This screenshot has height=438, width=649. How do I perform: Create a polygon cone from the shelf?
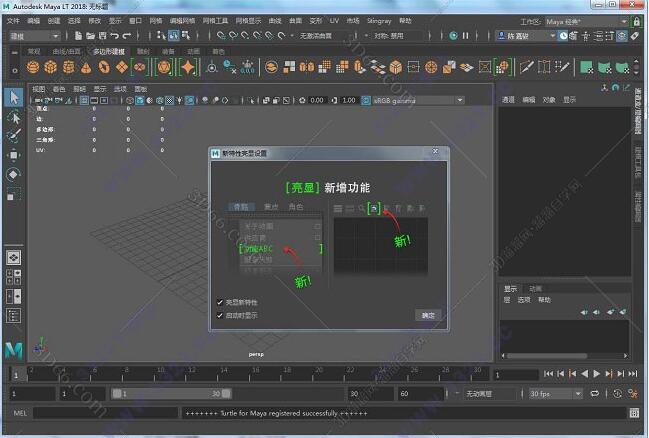[86, 67]
